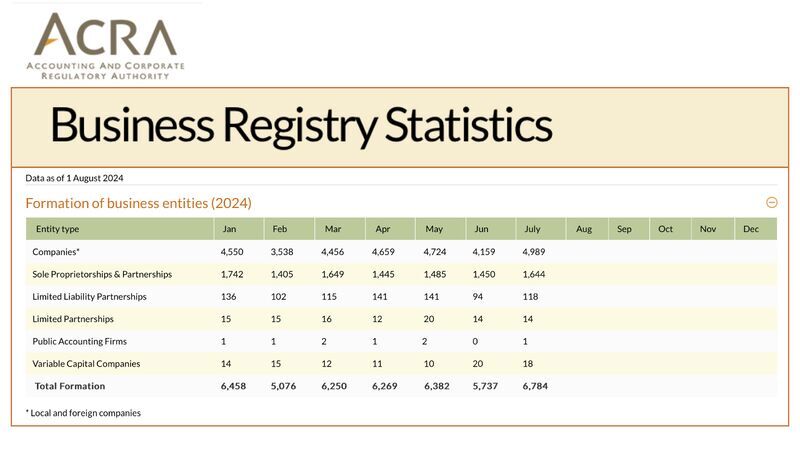
Task: Select the Variable Capital Companies row label
Action: point(86,364)
